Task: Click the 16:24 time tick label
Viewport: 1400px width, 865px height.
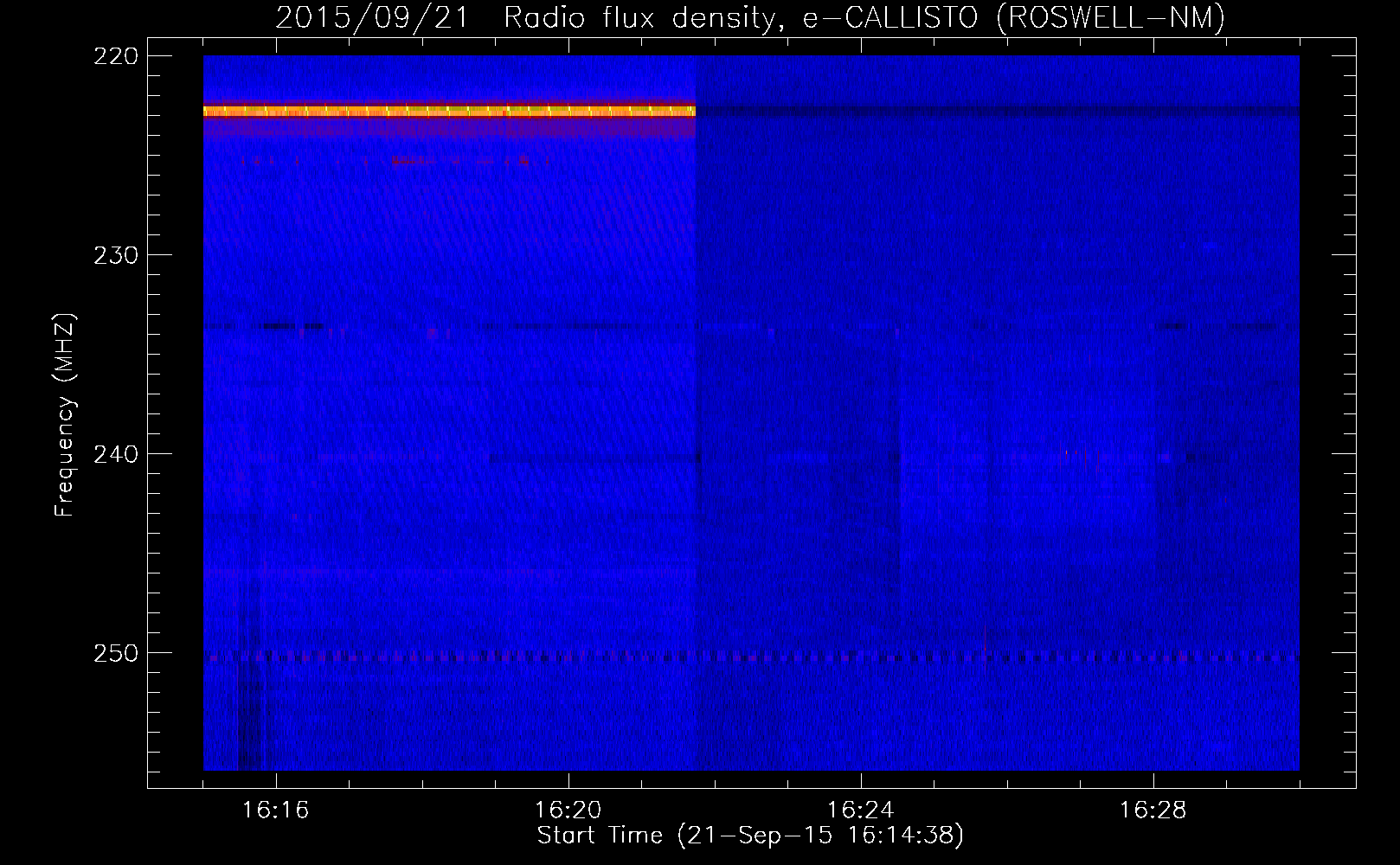Action: (860, 810)
